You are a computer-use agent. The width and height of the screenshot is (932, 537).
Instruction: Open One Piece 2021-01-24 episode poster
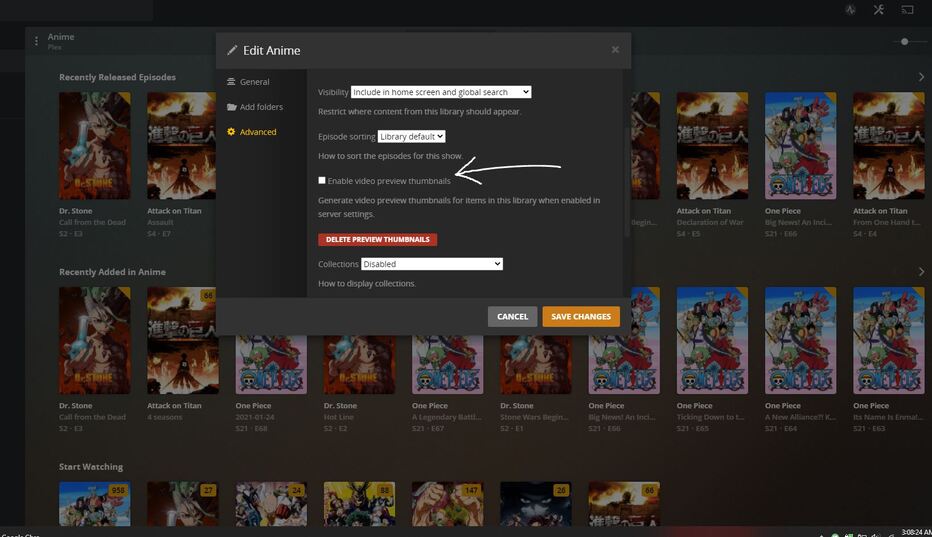point(271,365)
